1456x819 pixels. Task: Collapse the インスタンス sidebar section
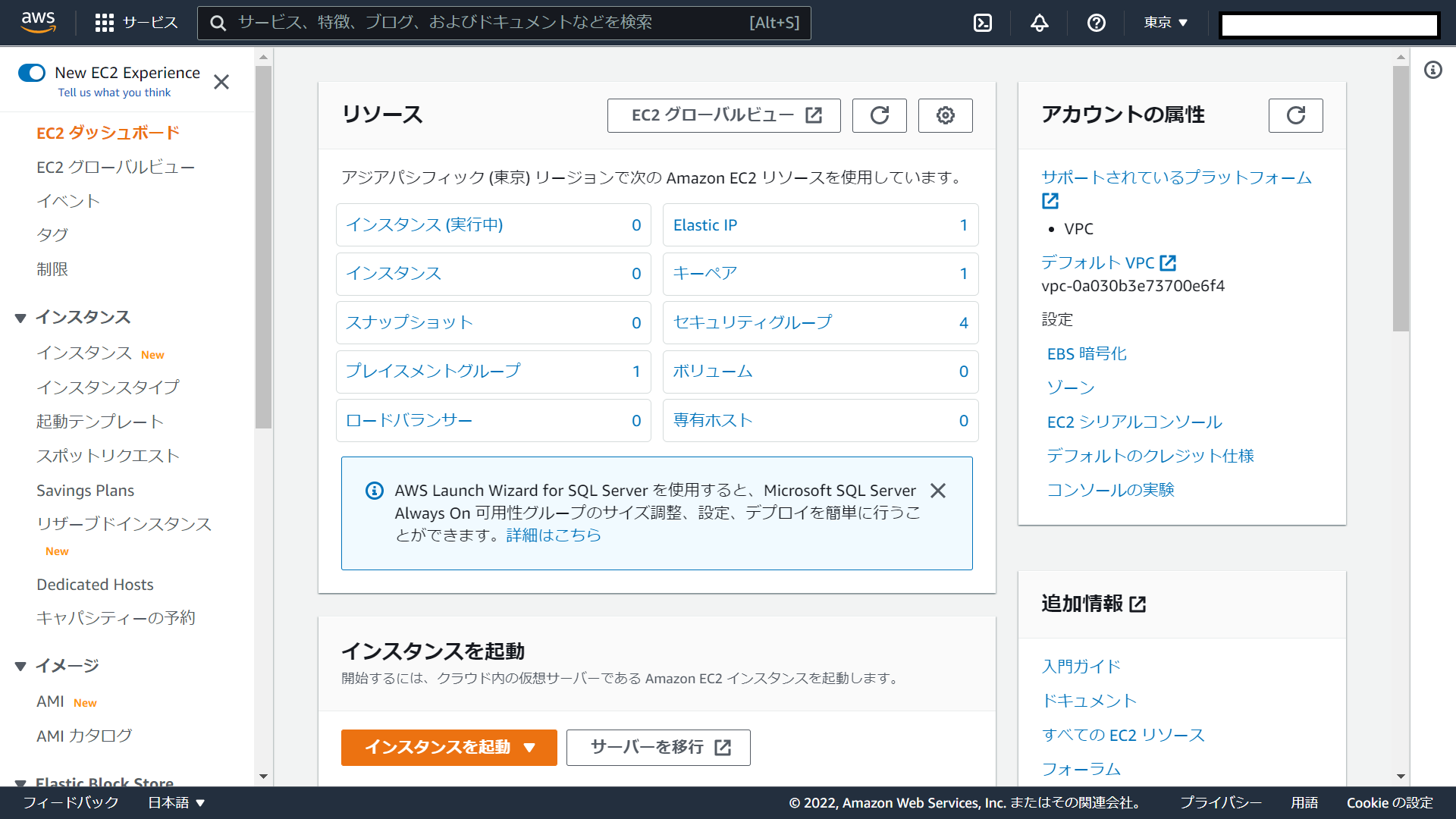[20, 318]
